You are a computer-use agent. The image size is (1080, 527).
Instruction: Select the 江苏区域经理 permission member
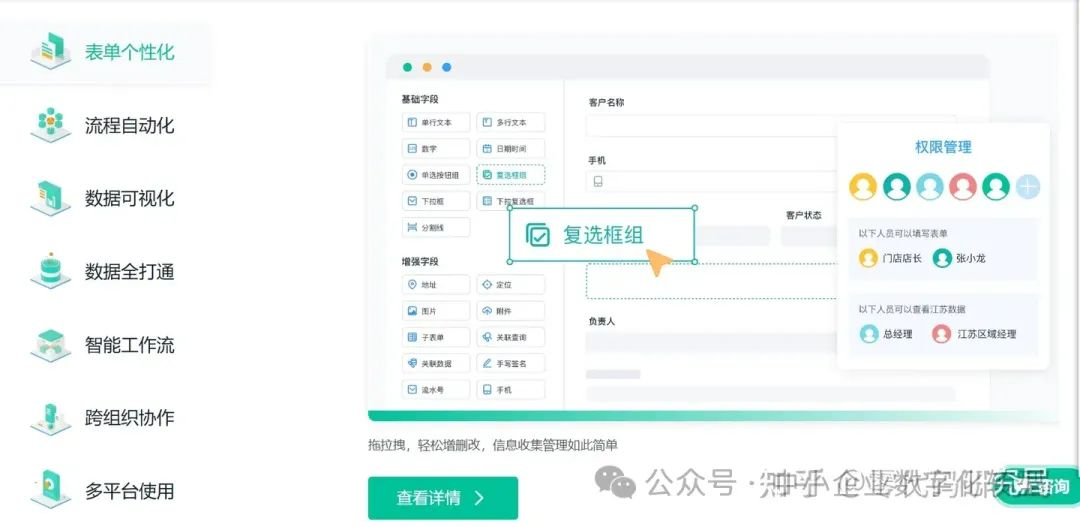tap(975, 334)
